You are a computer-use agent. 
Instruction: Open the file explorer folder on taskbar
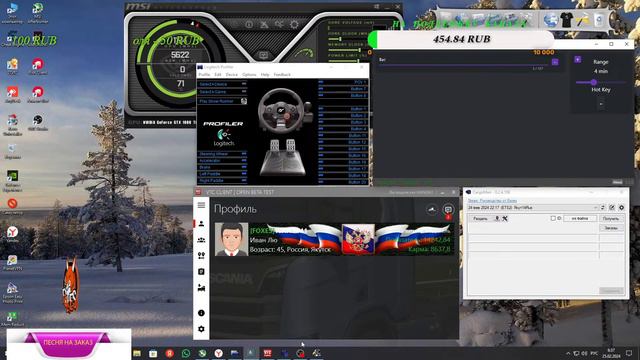[137, 353]
